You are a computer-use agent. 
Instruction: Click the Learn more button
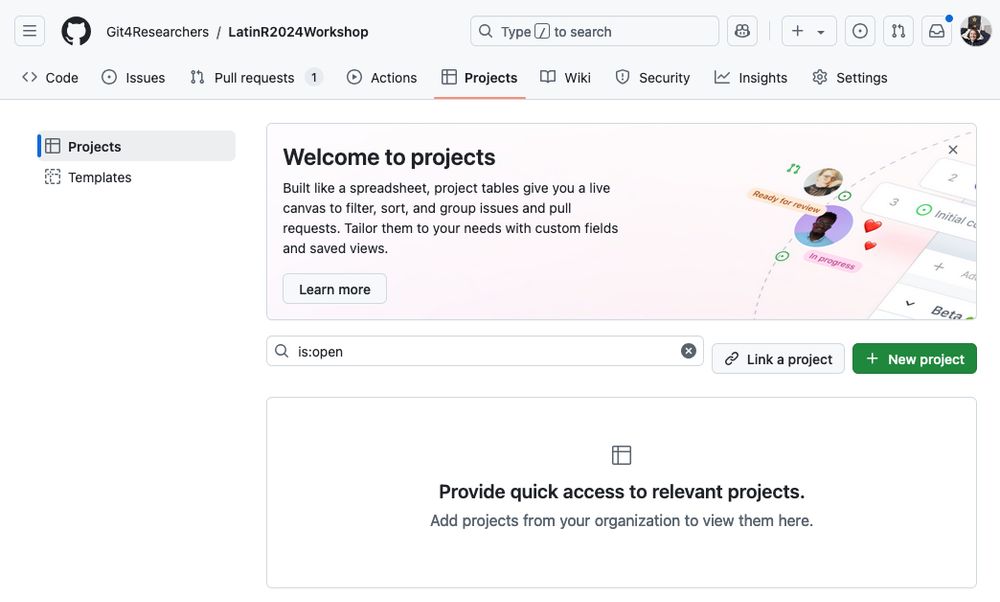[334, 288]
